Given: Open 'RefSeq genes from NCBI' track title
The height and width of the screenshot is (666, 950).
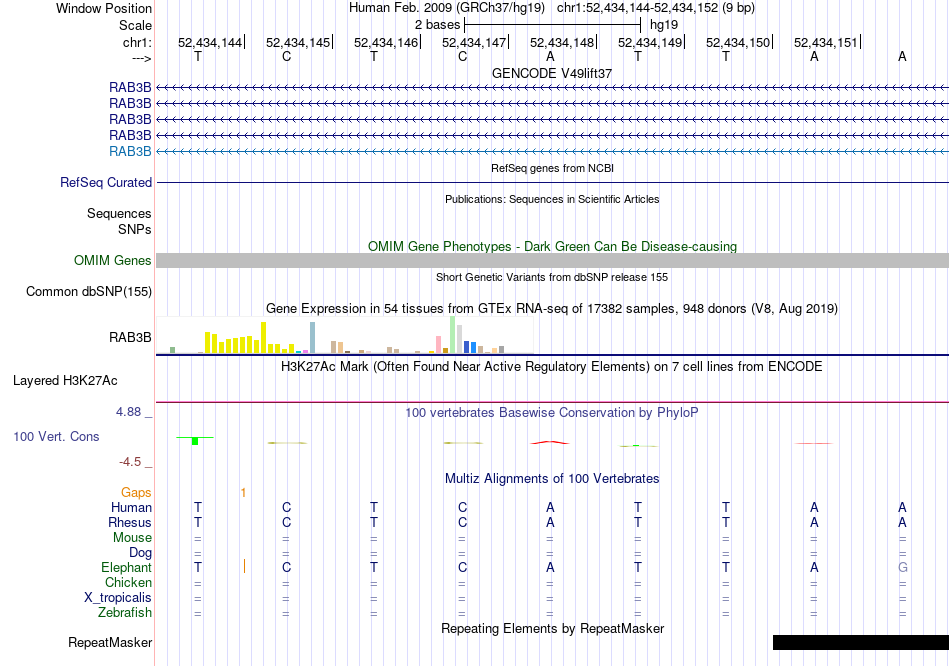Looking at the screenshot, I should [552, 168].
